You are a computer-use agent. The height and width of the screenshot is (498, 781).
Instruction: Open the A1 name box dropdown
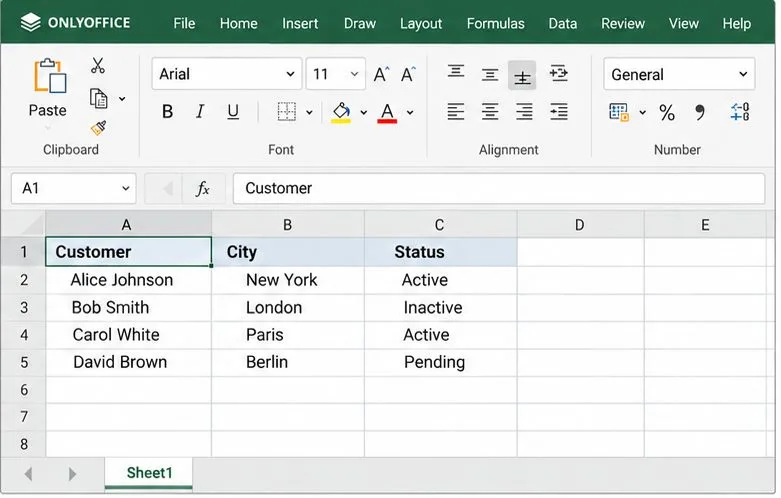126,188
